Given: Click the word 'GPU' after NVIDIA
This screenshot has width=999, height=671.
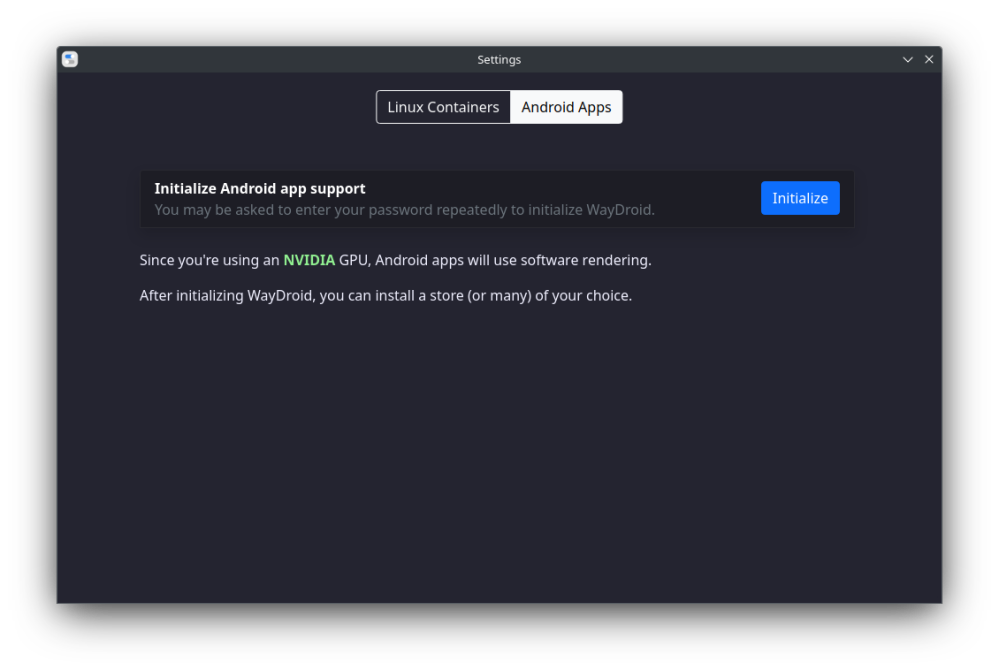Looking at the screenshot, I should [x=355, y=260].
